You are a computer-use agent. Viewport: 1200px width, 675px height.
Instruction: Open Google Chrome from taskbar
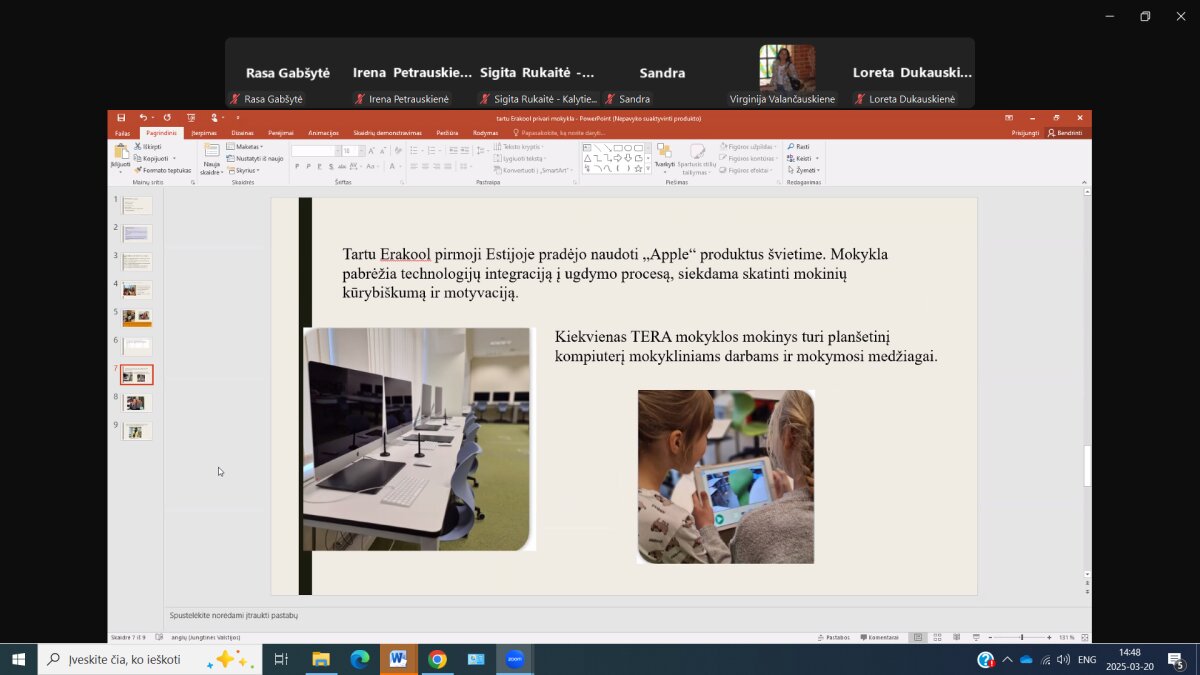437,659
